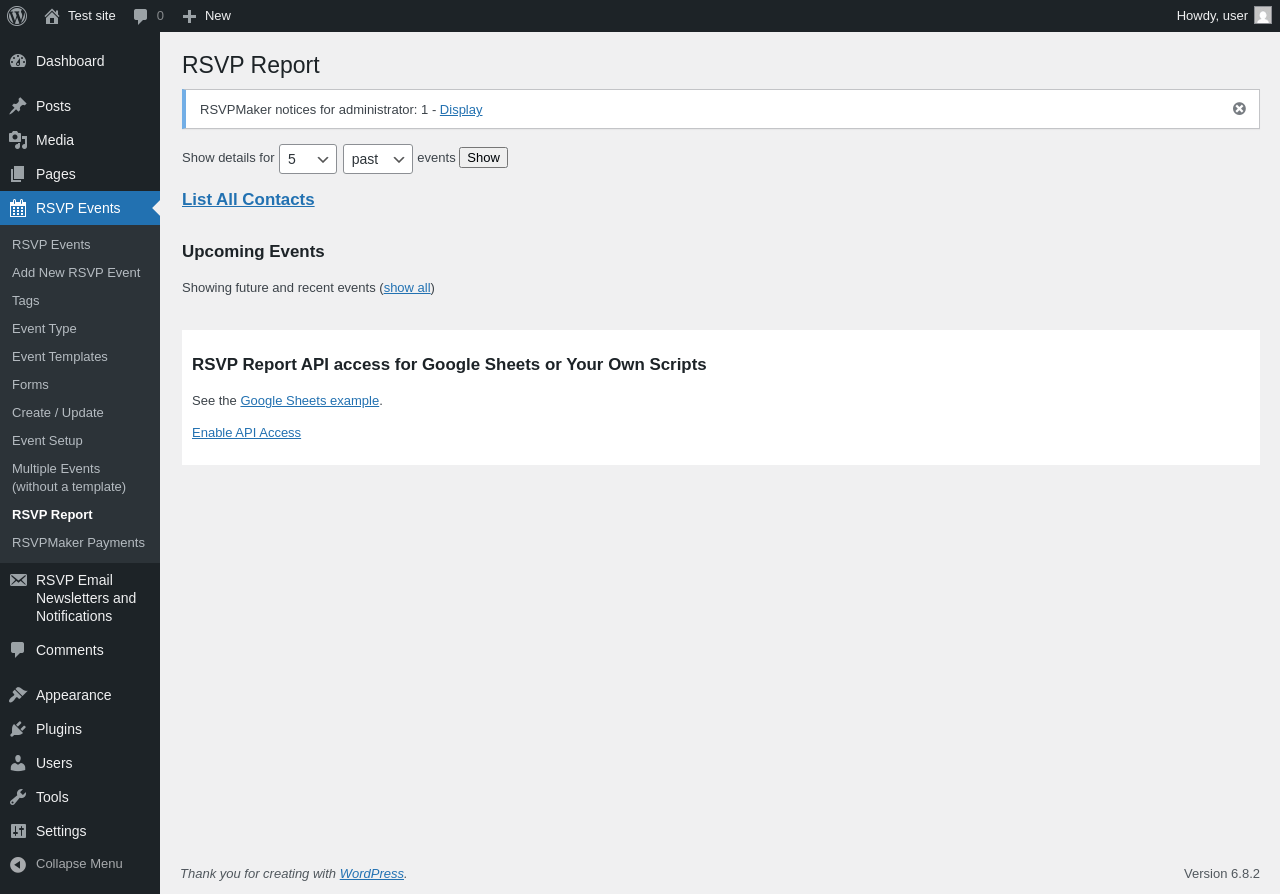Viewport: 1280px width, 894px height.
Task: Click the Dashboard gauge icon
Action: 18,61
